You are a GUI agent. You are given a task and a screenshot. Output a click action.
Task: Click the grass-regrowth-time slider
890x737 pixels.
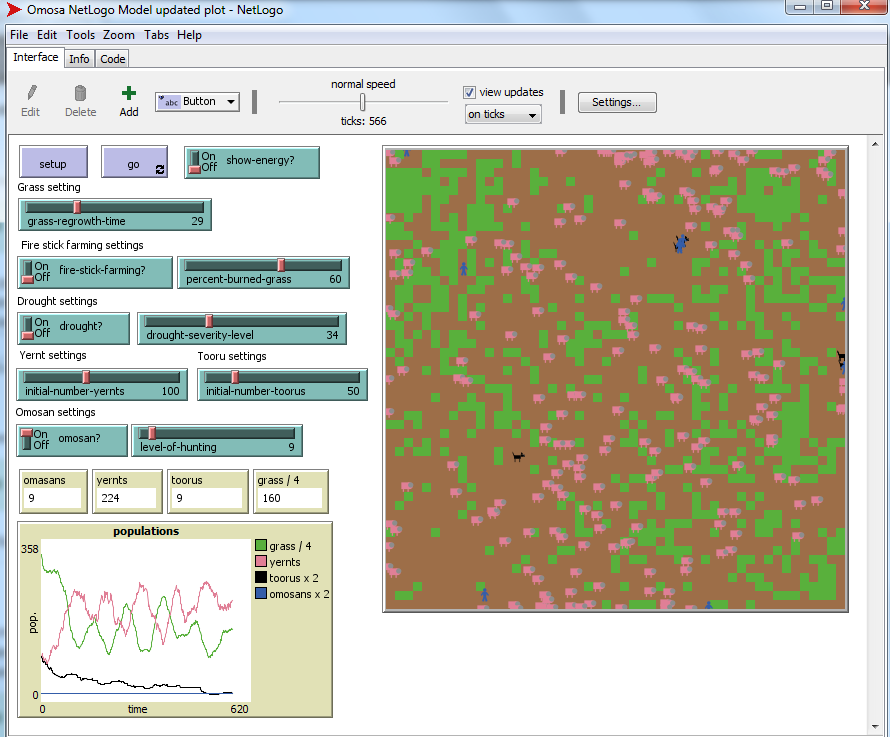[115, 215]
